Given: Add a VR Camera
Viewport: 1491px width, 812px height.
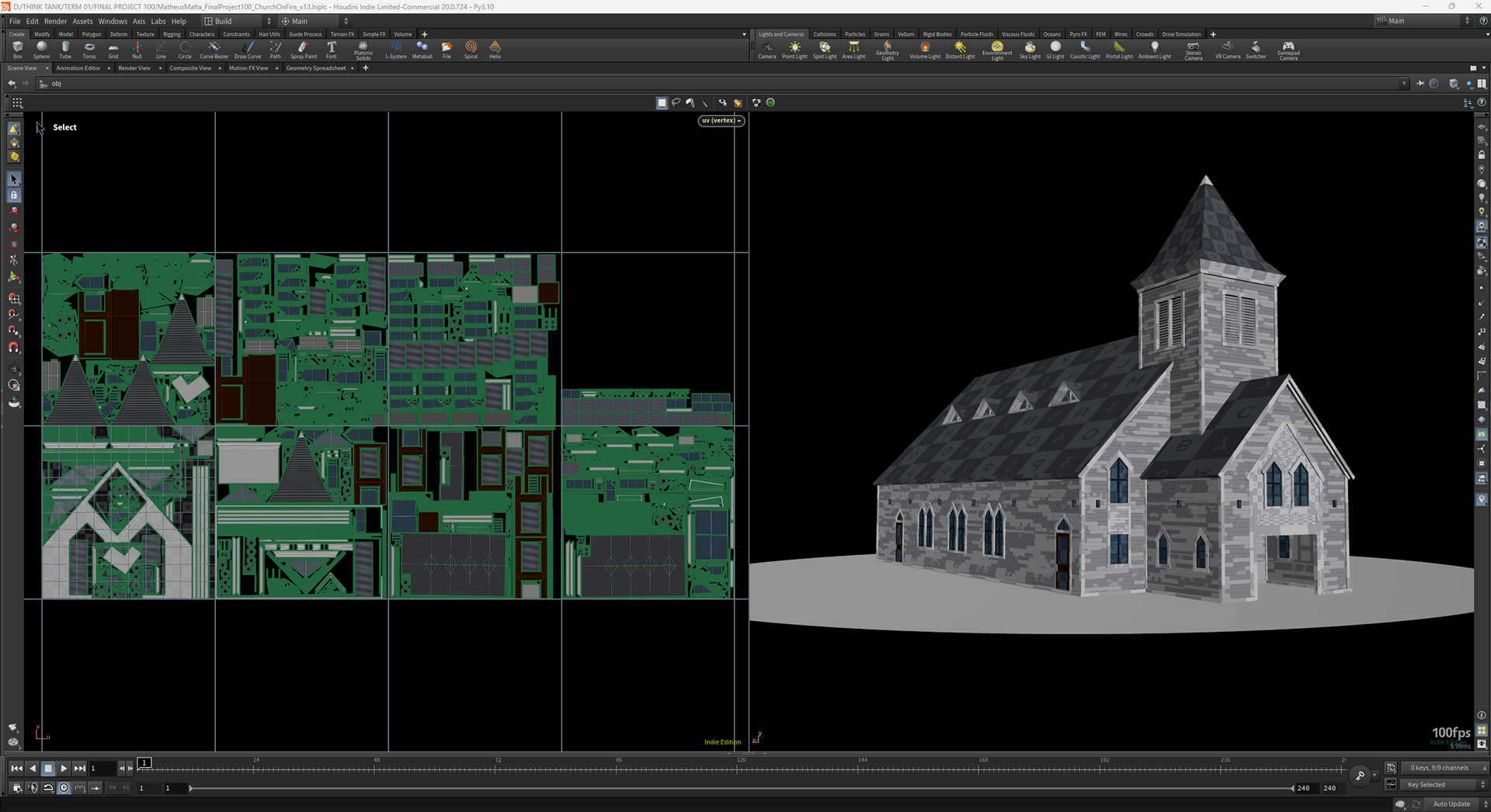Looking at the screenshot, I should click(x=1228, y=50).
